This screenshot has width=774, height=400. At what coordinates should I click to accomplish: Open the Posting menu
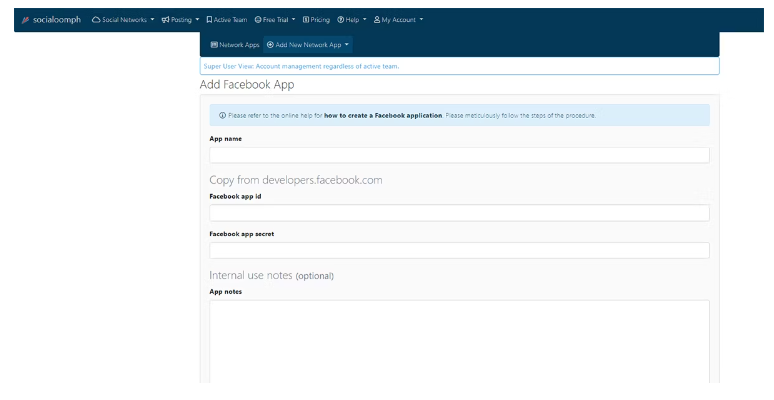tap(181, 20)
